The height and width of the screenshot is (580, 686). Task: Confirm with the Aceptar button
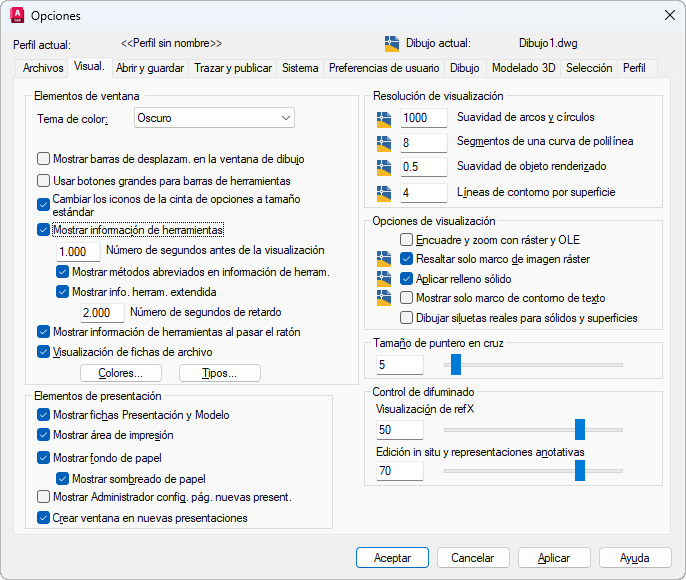392,558
